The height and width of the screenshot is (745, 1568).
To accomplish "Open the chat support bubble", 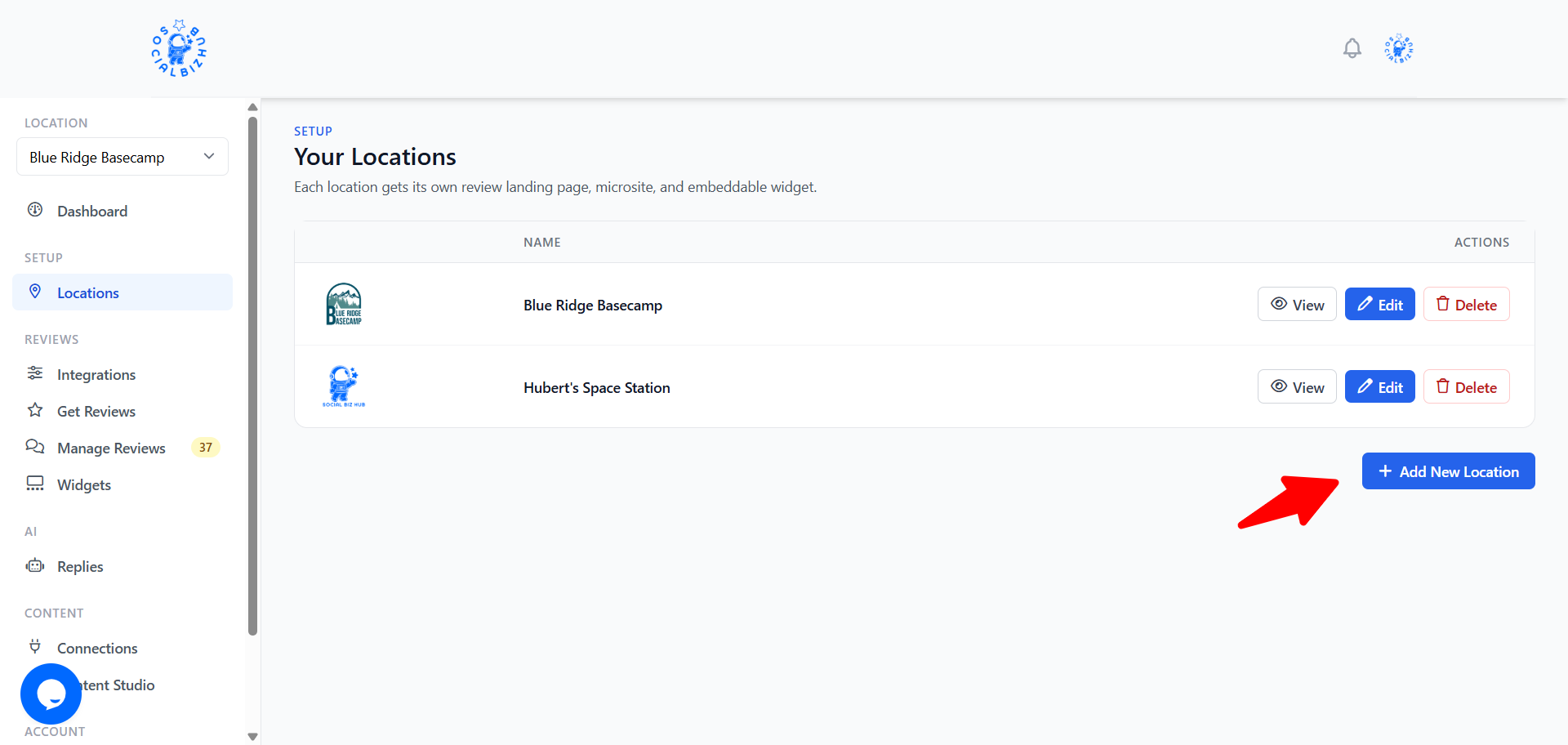I will pyautogui.click(x=51, y=694).
